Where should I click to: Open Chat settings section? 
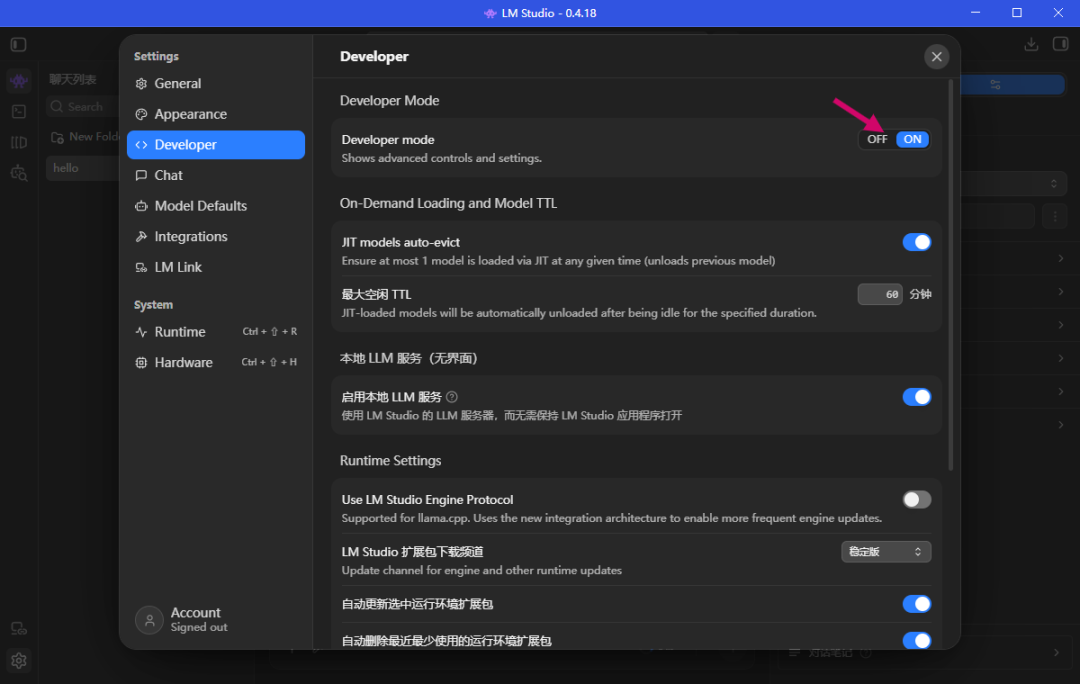[216, 175]
